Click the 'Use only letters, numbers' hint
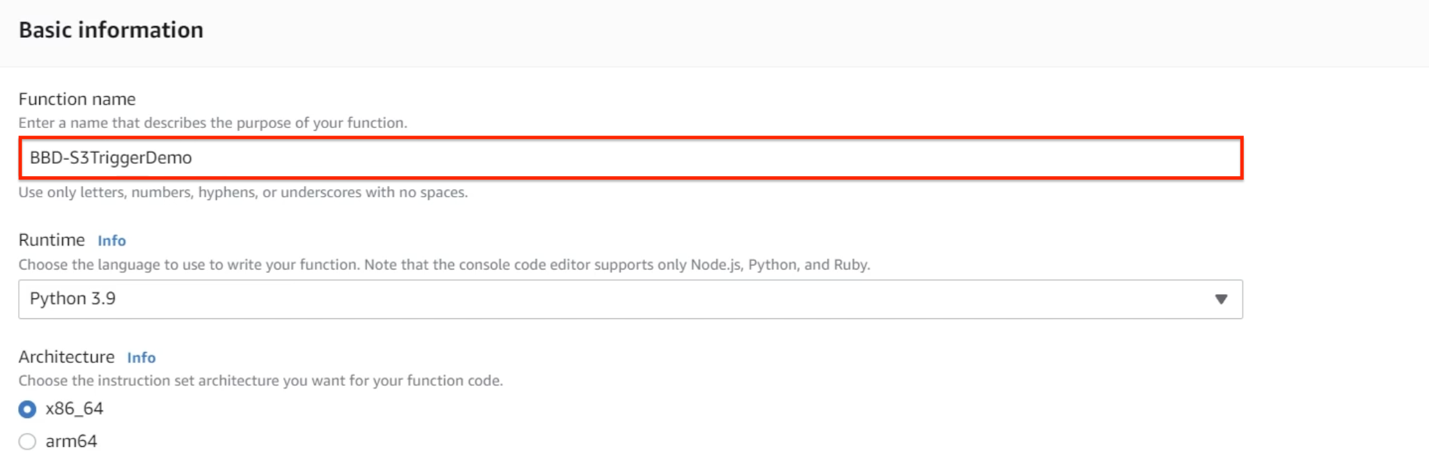1429x469 pixels. point(243,192)
